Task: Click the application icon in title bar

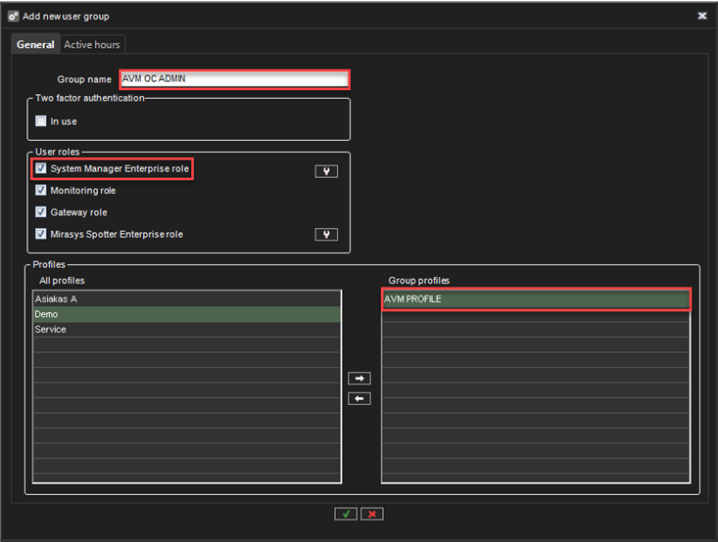Action: point(12,15)
